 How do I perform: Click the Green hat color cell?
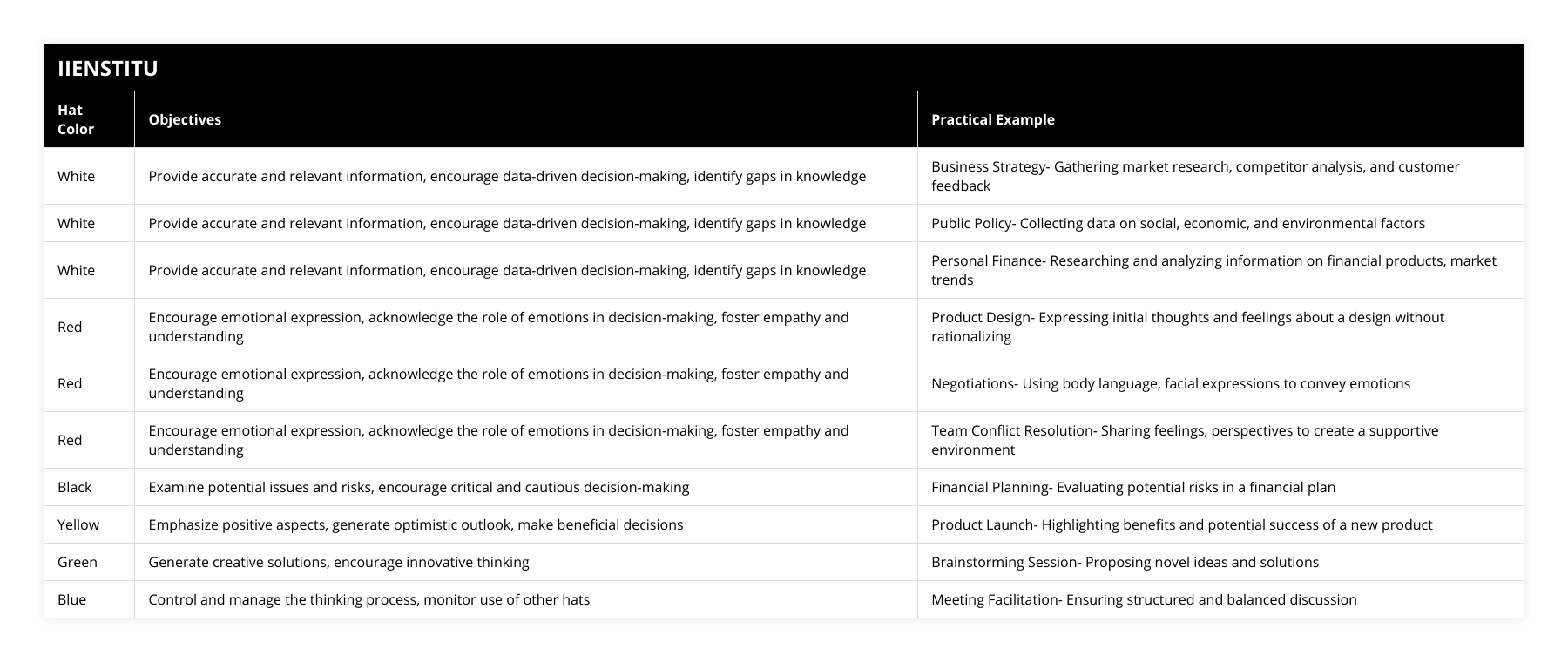78,562
